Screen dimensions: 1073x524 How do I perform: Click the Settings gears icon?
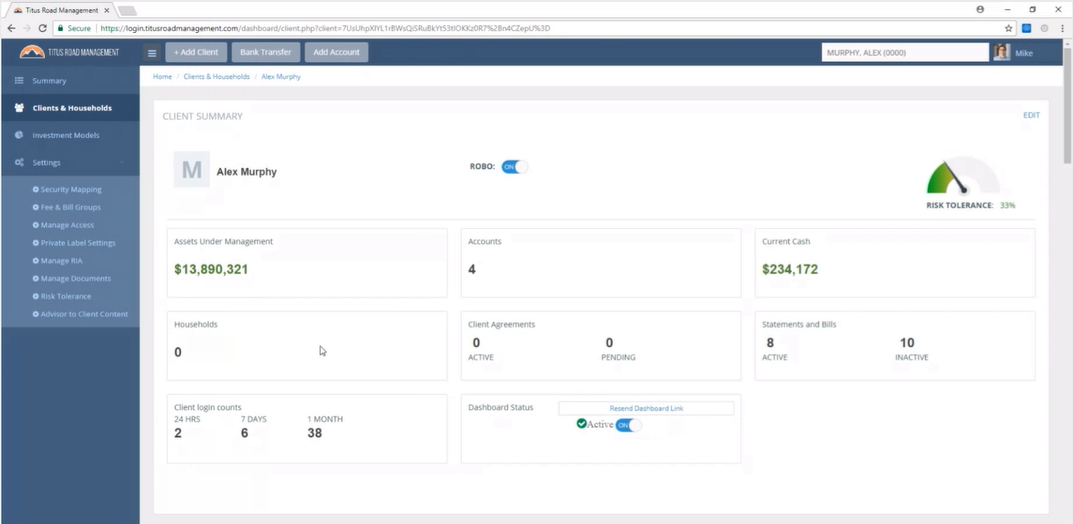click(19, 163)
